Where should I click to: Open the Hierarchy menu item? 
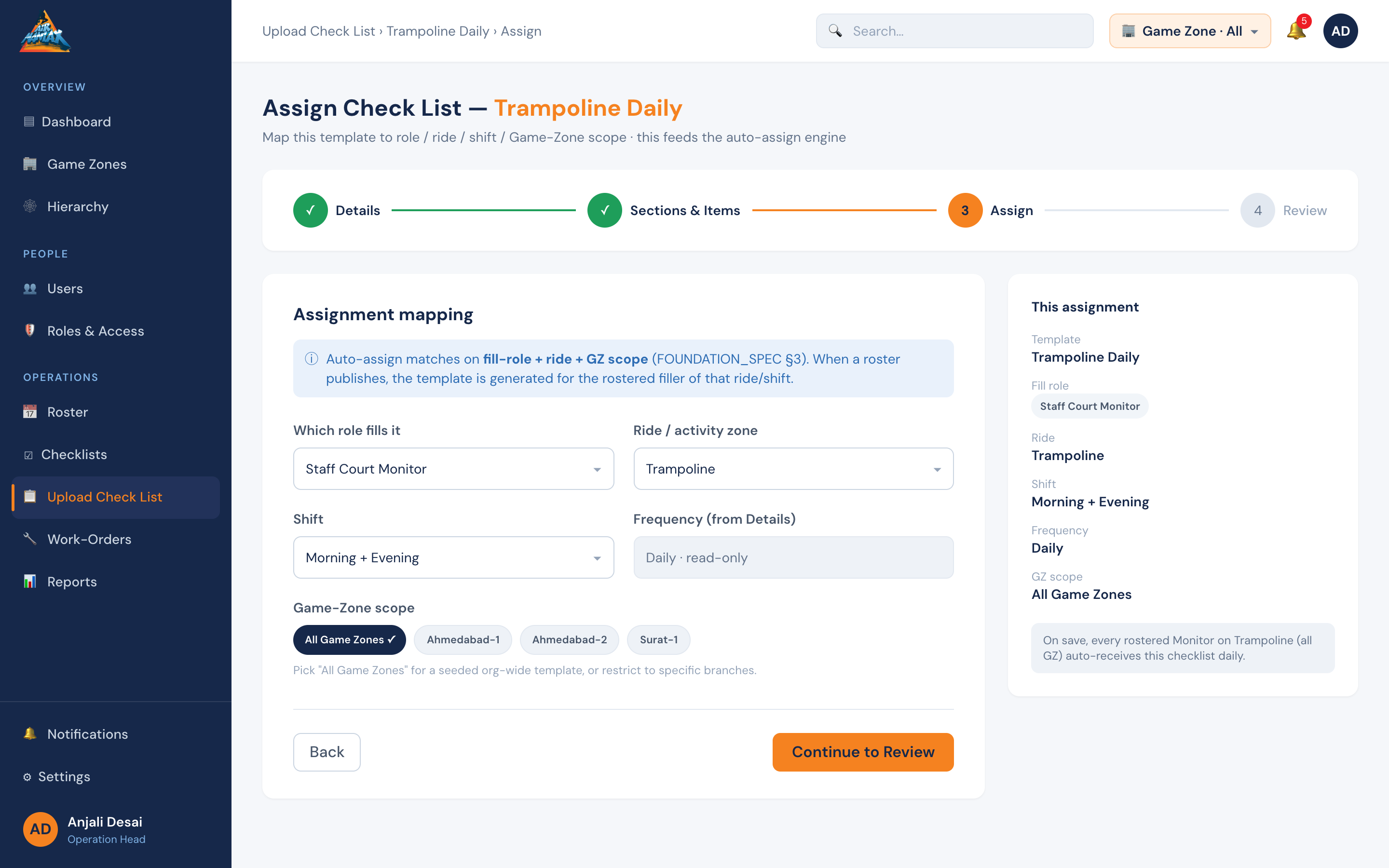[x=115, y=206]
